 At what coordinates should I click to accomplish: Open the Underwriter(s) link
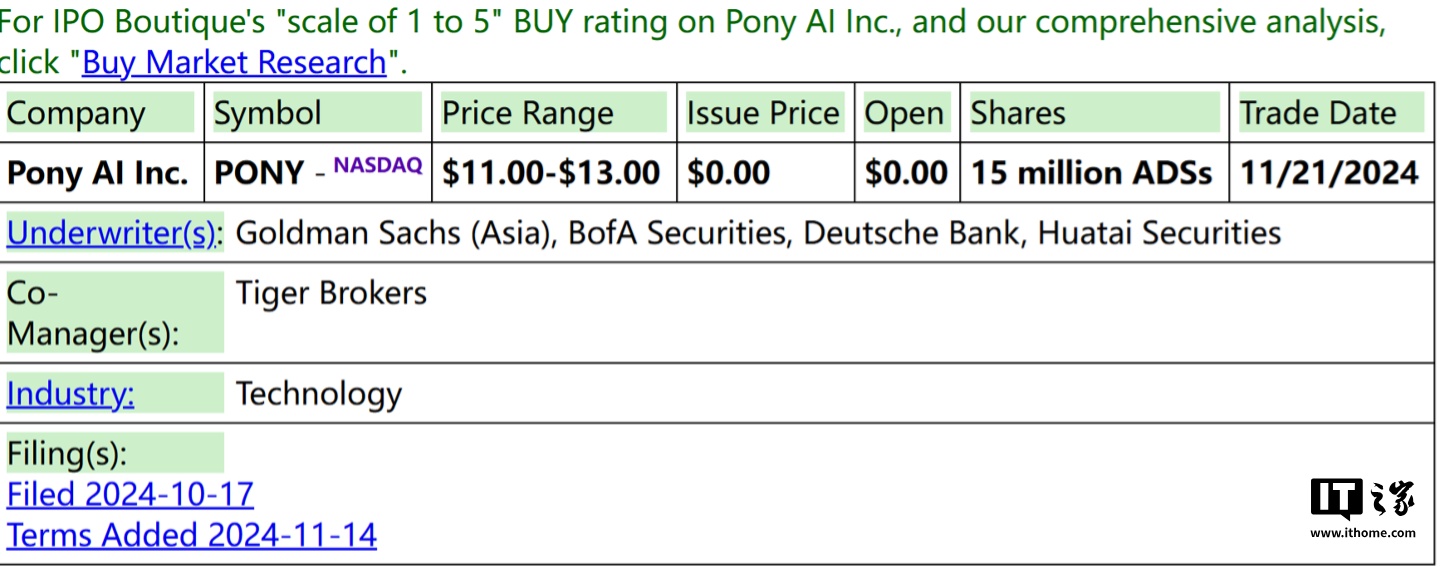[x=111, y=233]
